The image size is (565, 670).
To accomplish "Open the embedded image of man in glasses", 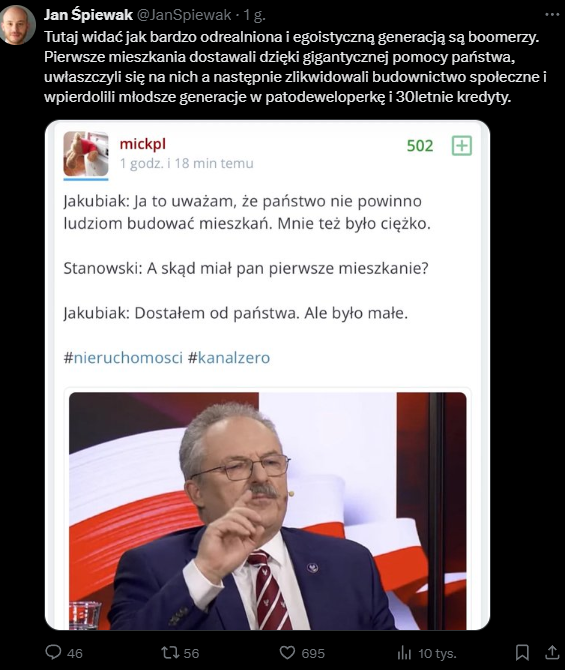I will (268, 511).
